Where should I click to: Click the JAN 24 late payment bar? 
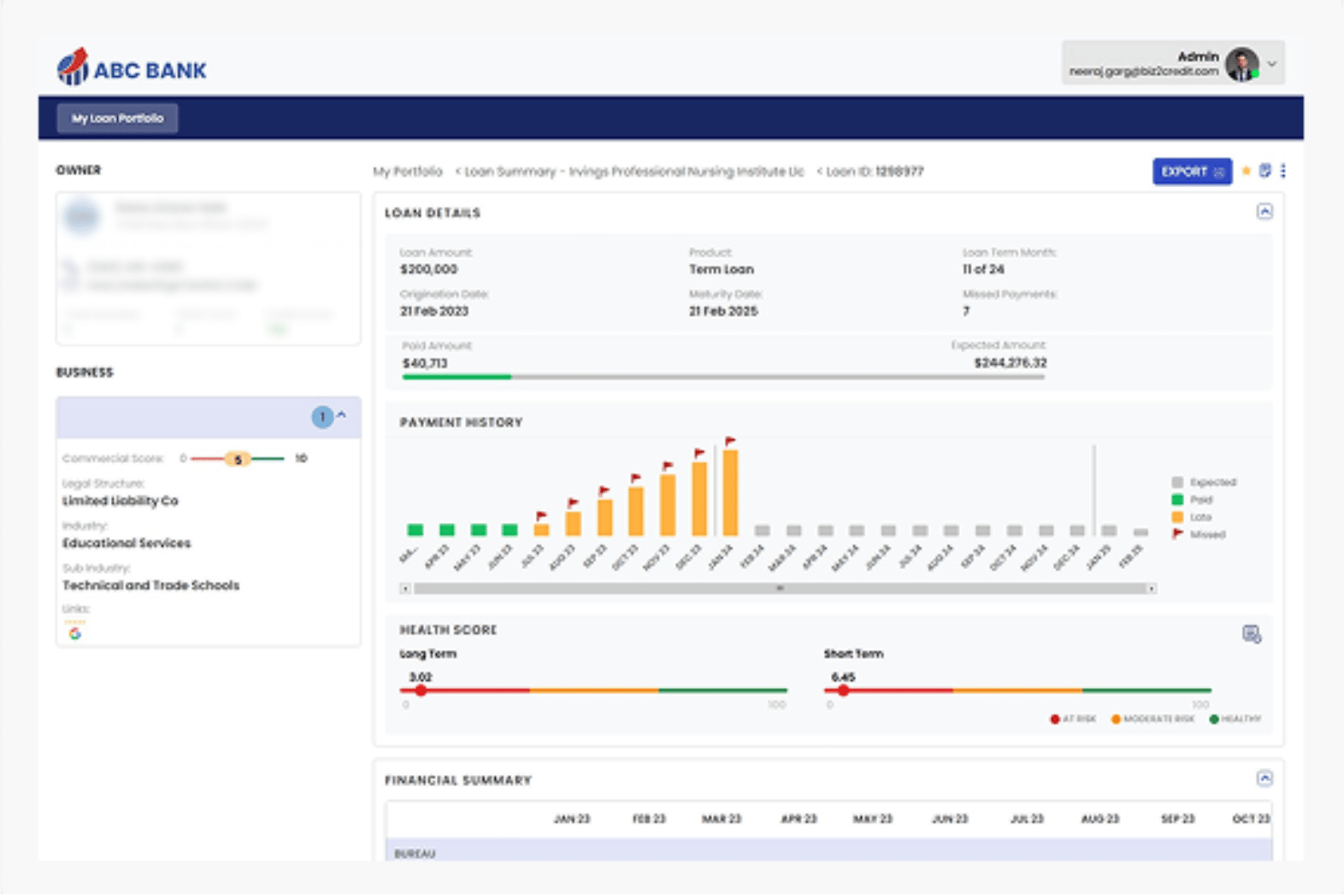[x=730, y=493]
